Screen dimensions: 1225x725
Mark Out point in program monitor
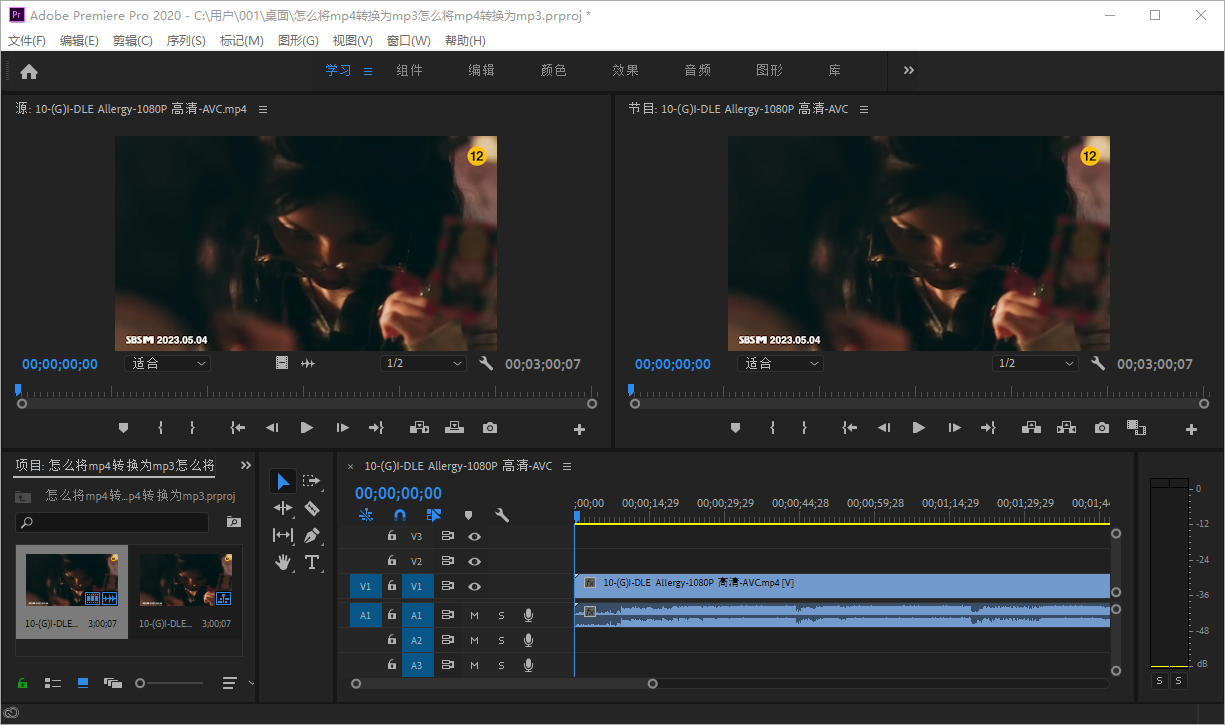pos(804,428)
